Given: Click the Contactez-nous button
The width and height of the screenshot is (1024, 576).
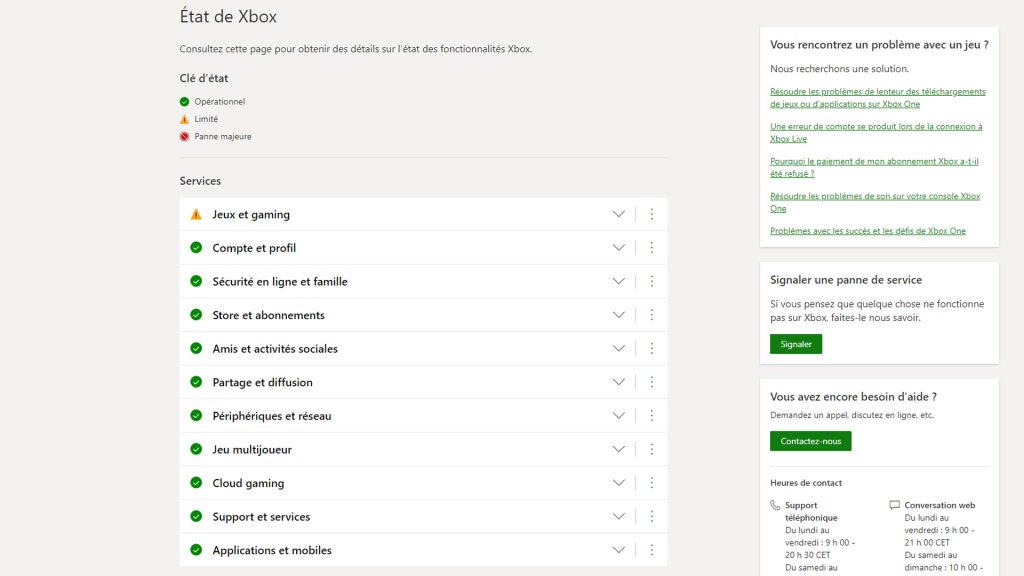Looking at the screenshot, I should [x=810, y=440].
